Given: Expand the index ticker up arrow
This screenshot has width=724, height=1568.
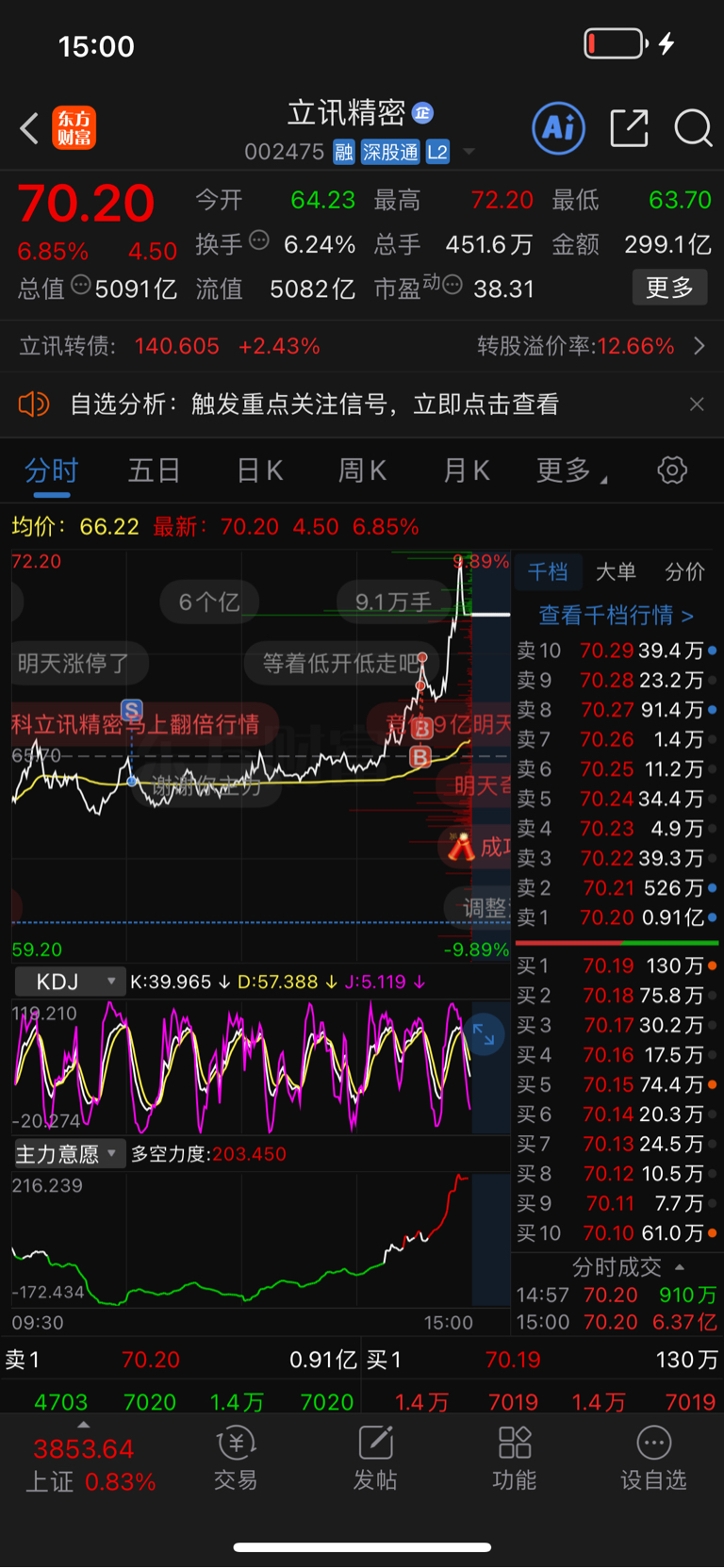Looking at the screenshot, I should (x=84, y=1425).
